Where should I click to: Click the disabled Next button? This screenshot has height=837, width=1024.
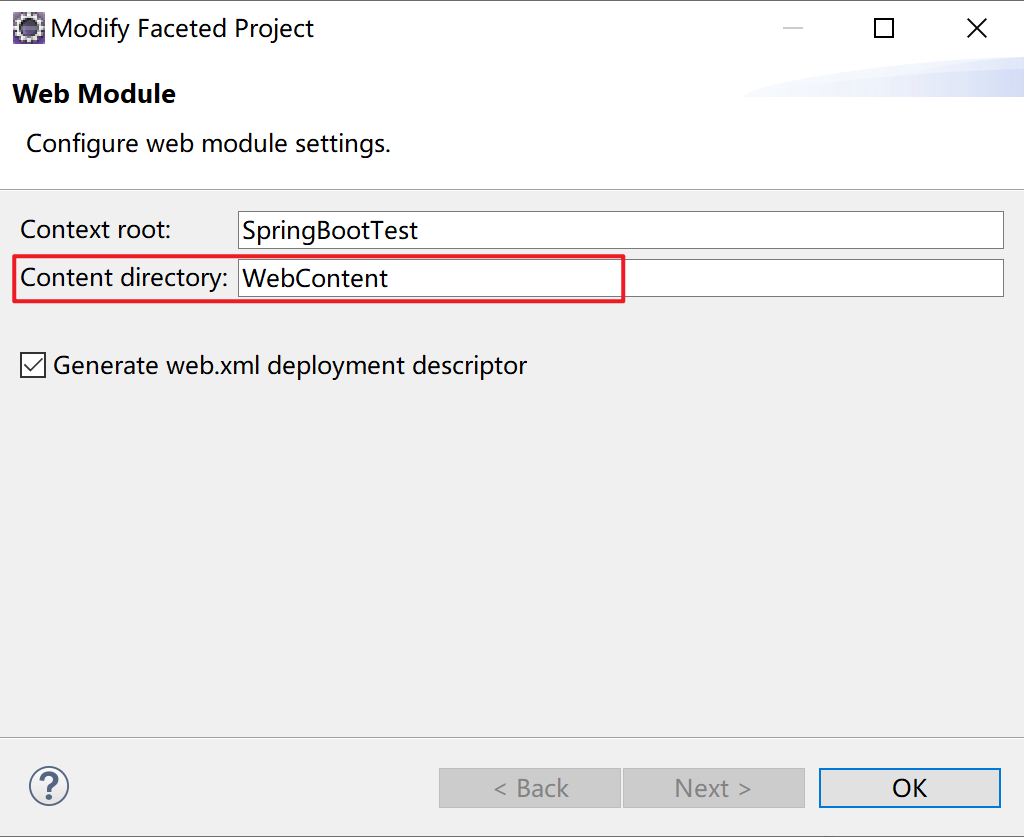713,788
